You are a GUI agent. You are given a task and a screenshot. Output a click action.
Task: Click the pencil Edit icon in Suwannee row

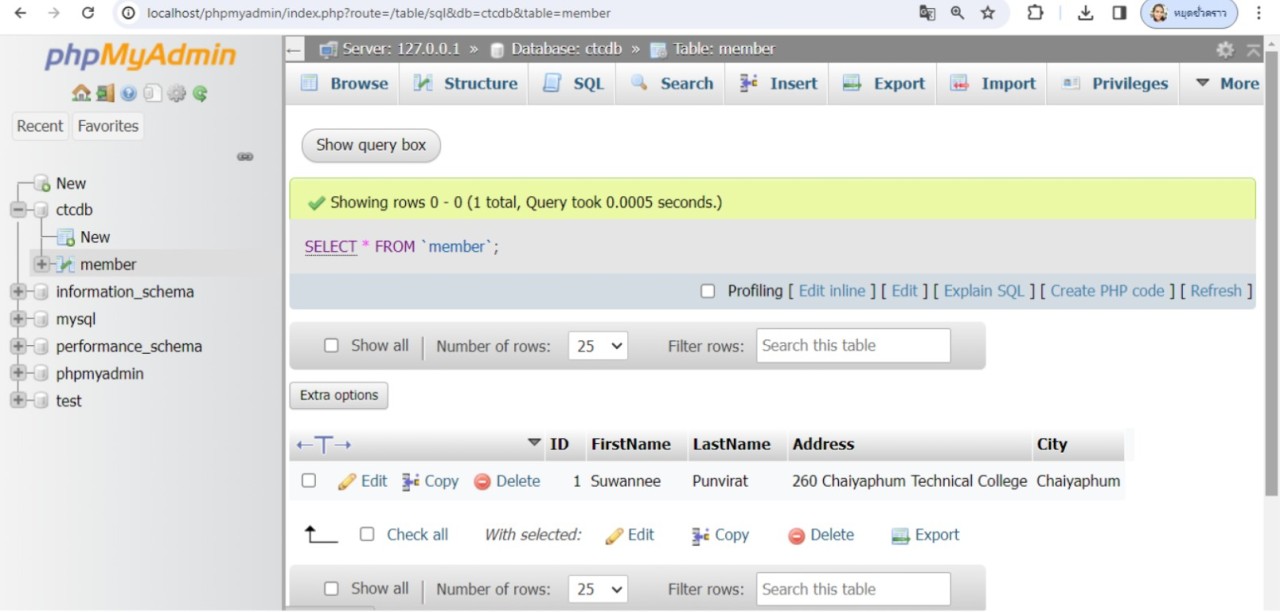[x=348, y=481]
